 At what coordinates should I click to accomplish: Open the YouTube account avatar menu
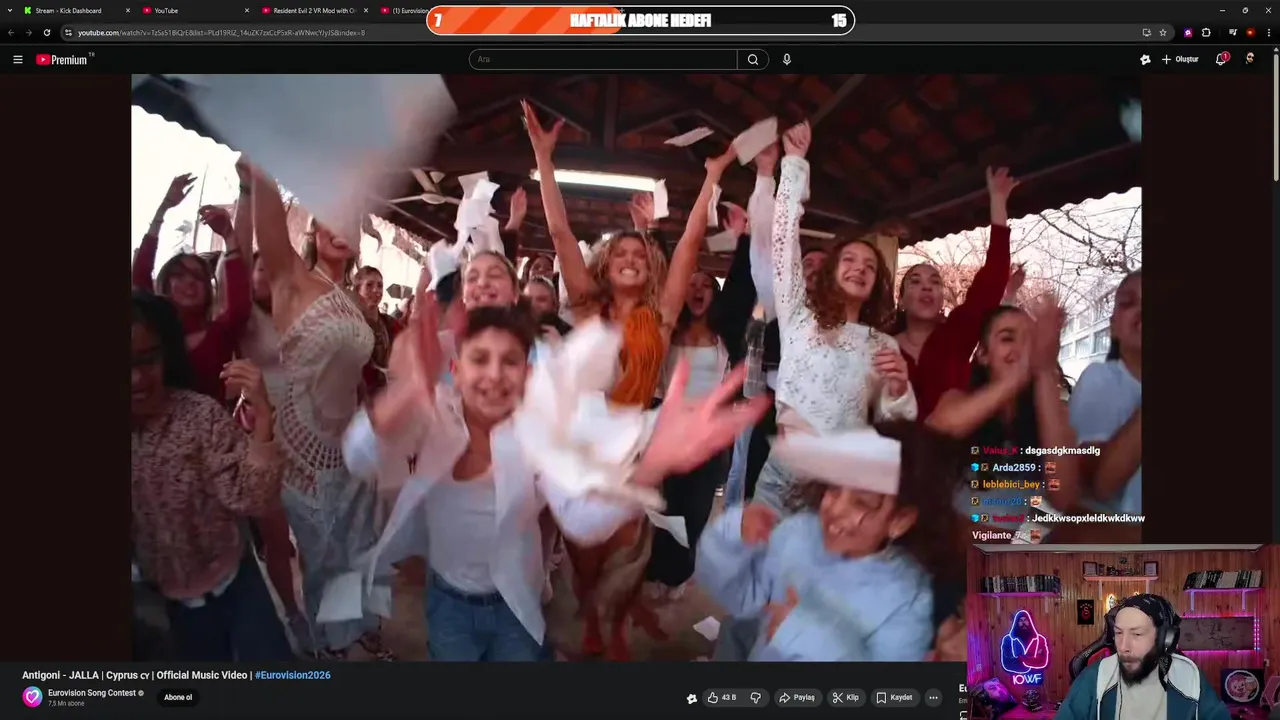coord(1250,59)
